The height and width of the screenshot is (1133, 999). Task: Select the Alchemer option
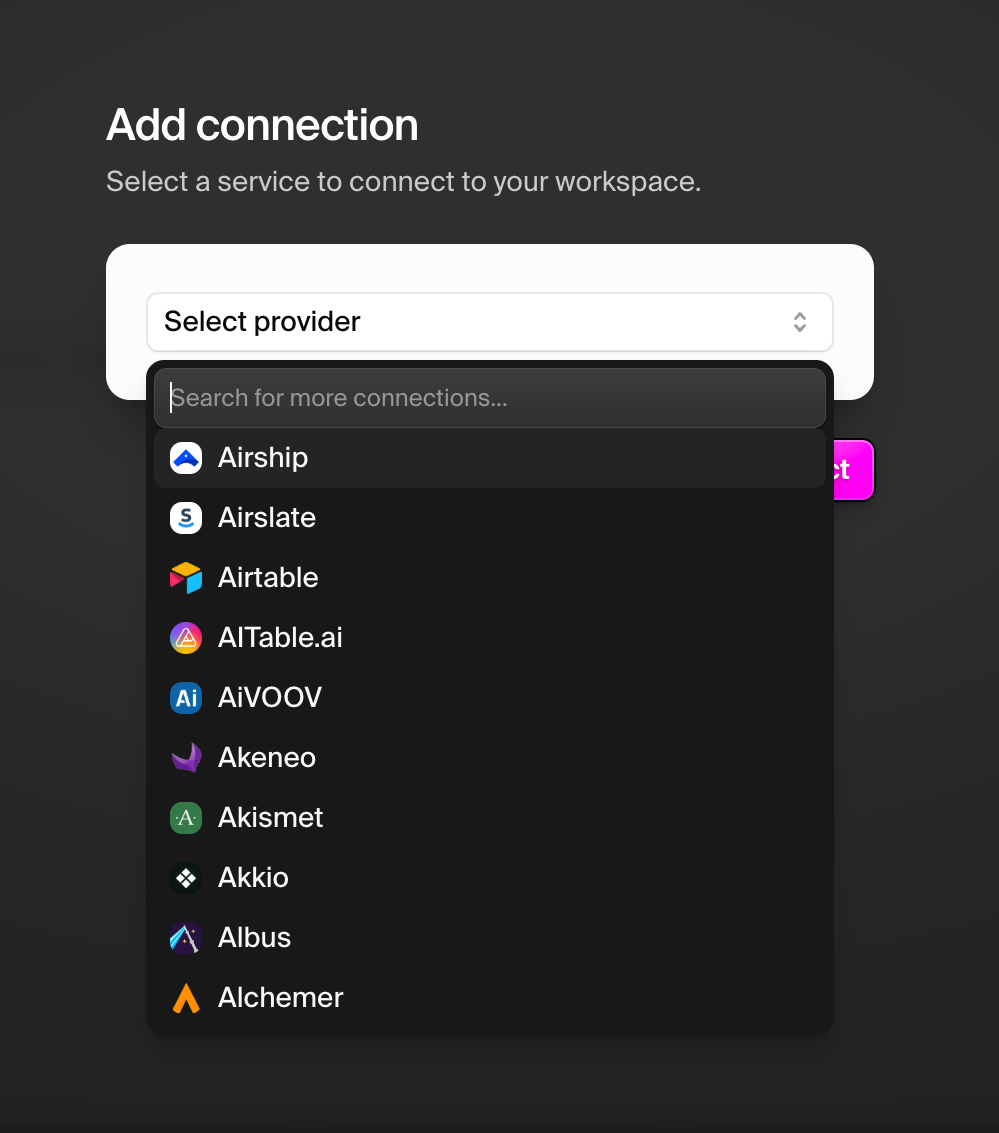(x=490, y=998)
